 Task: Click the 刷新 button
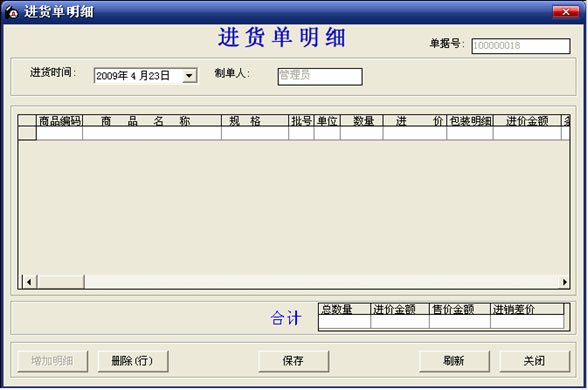[x=454, y=361]
